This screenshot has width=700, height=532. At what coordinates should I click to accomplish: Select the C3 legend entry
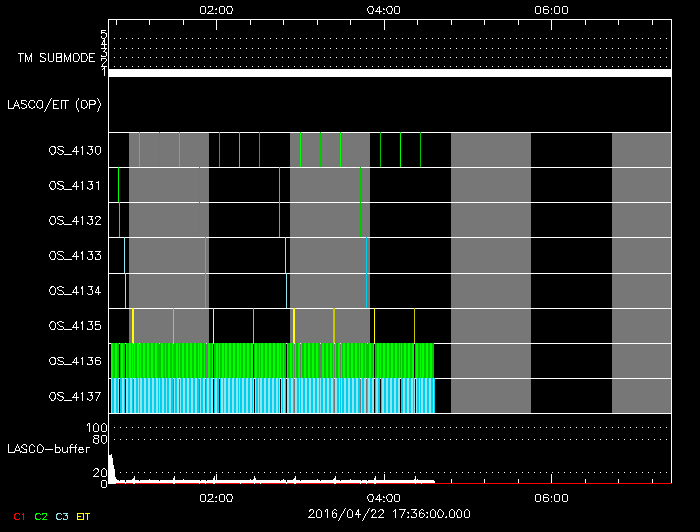tap(63, 516)
